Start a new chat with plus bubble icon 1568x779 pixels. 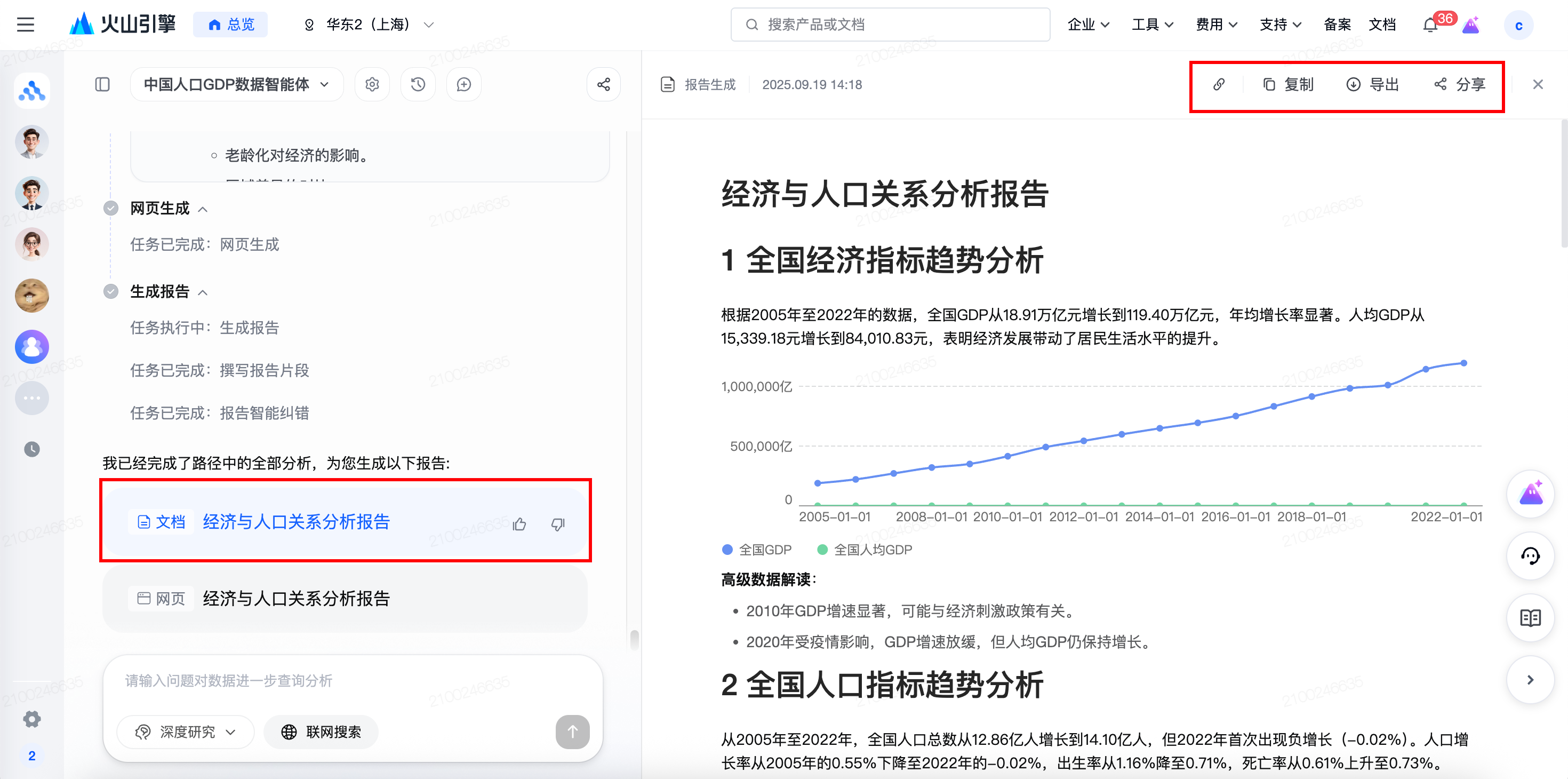point(464,84)
